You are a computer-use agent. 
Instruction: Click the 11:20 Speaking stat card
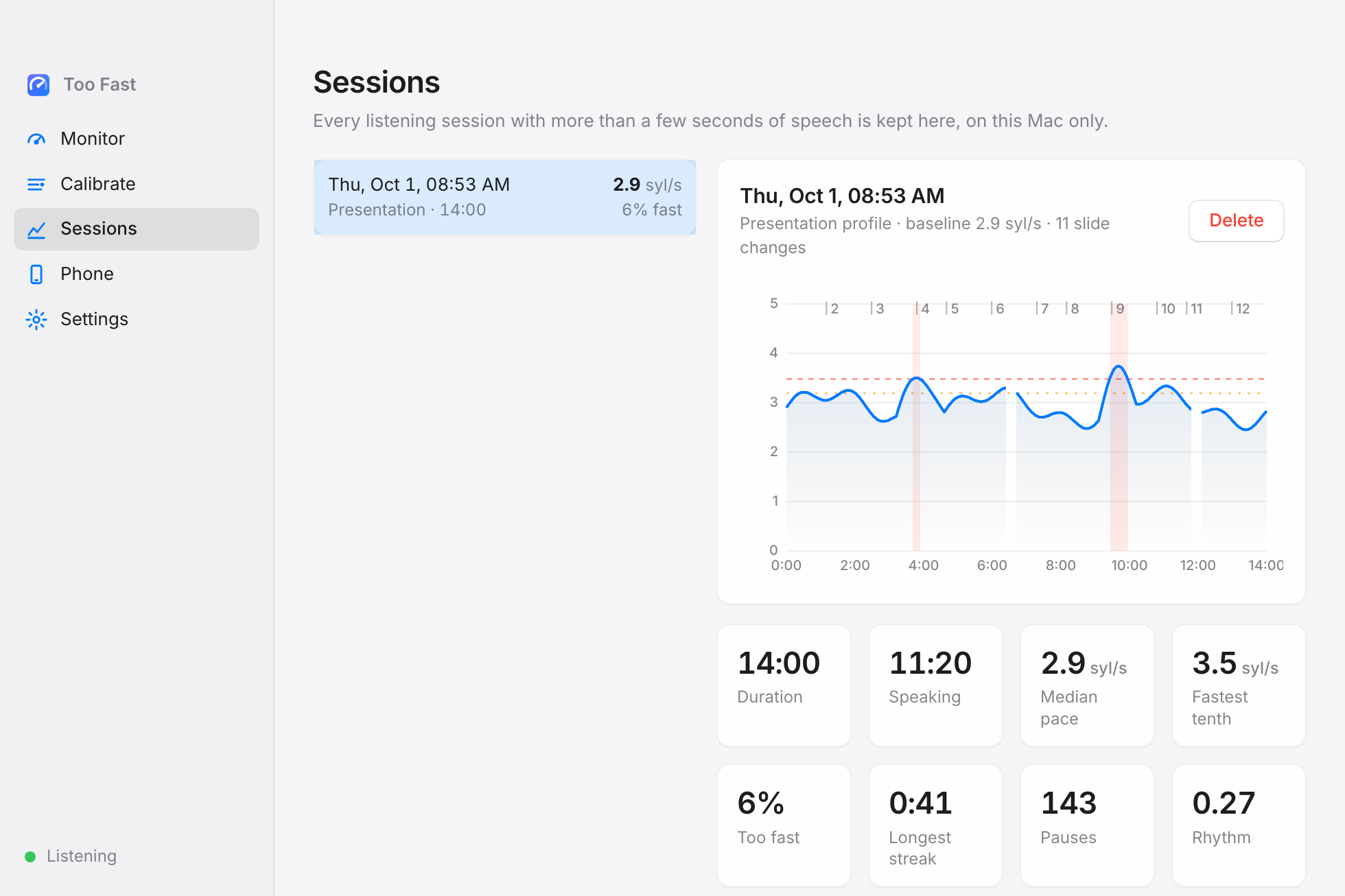[935, 685]
